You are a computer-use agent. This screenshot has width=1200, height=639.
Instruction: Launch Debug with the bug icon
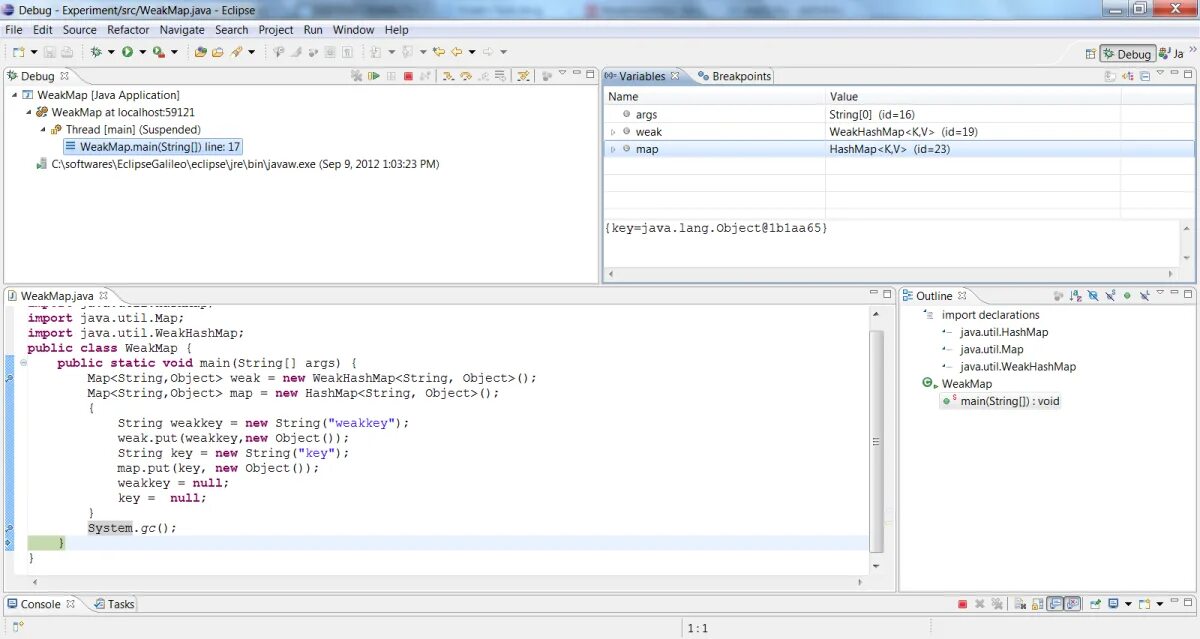click(x=96, y=51)
